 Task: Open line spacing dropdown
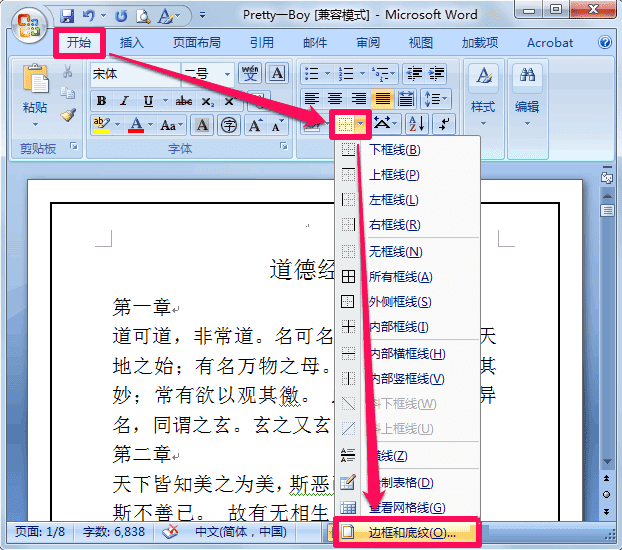click(x=436, y=98)
